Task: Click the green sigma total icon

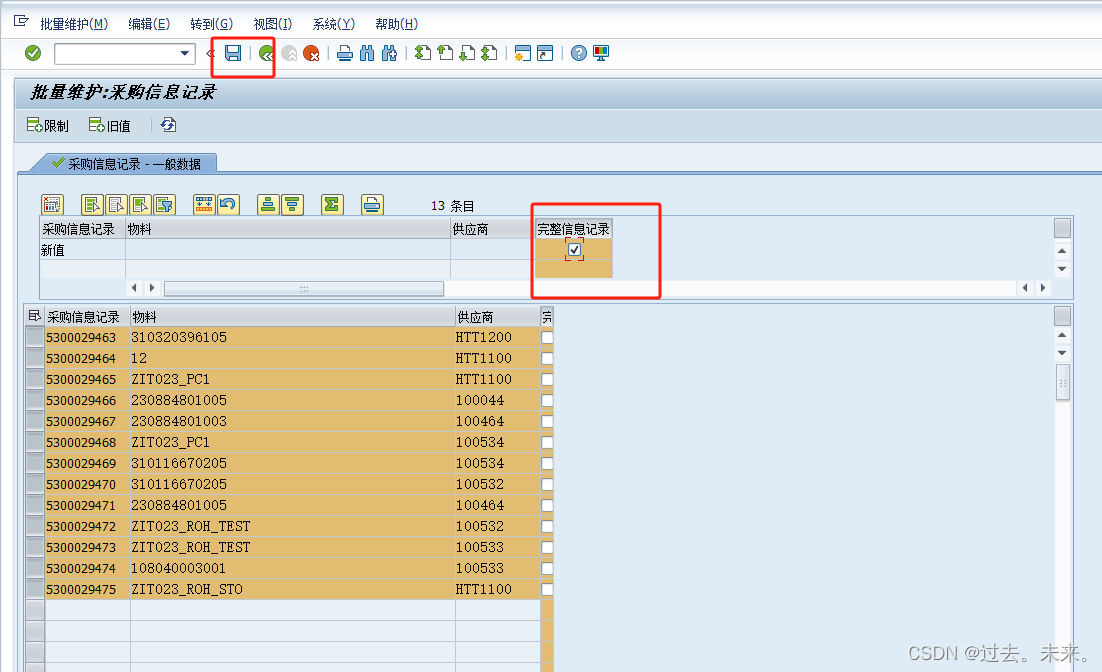Action: (332, 205)
